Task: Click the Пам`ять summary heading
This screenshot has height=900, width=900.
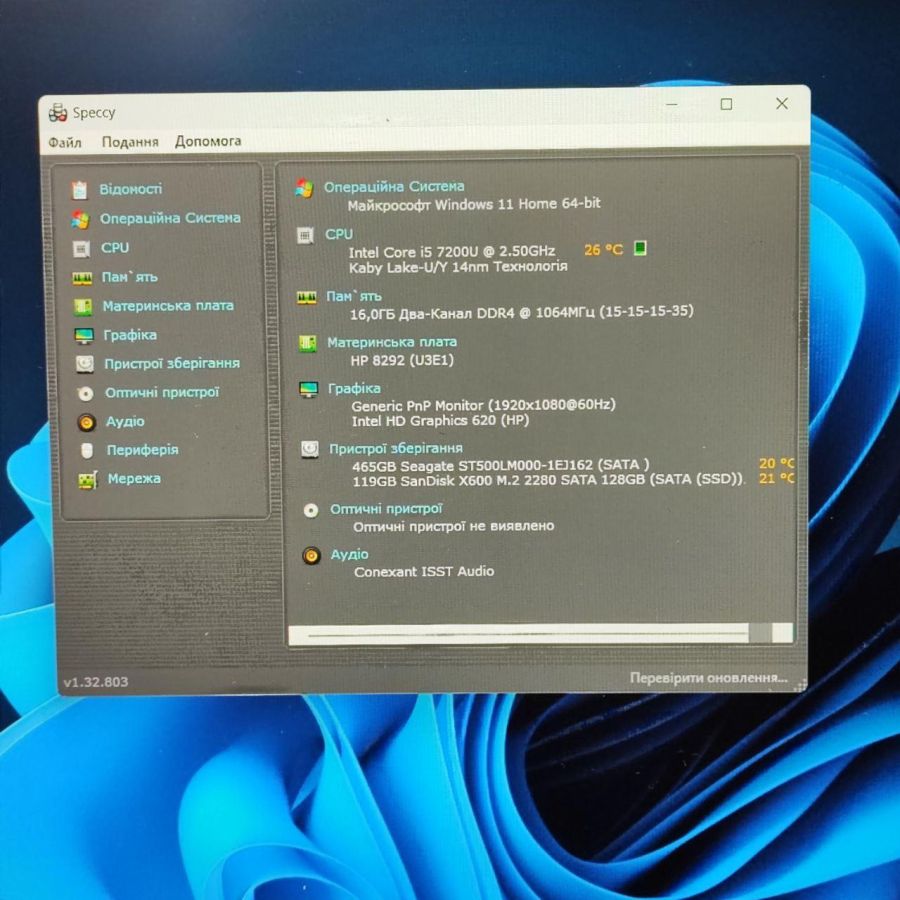Action: point(354,296)
